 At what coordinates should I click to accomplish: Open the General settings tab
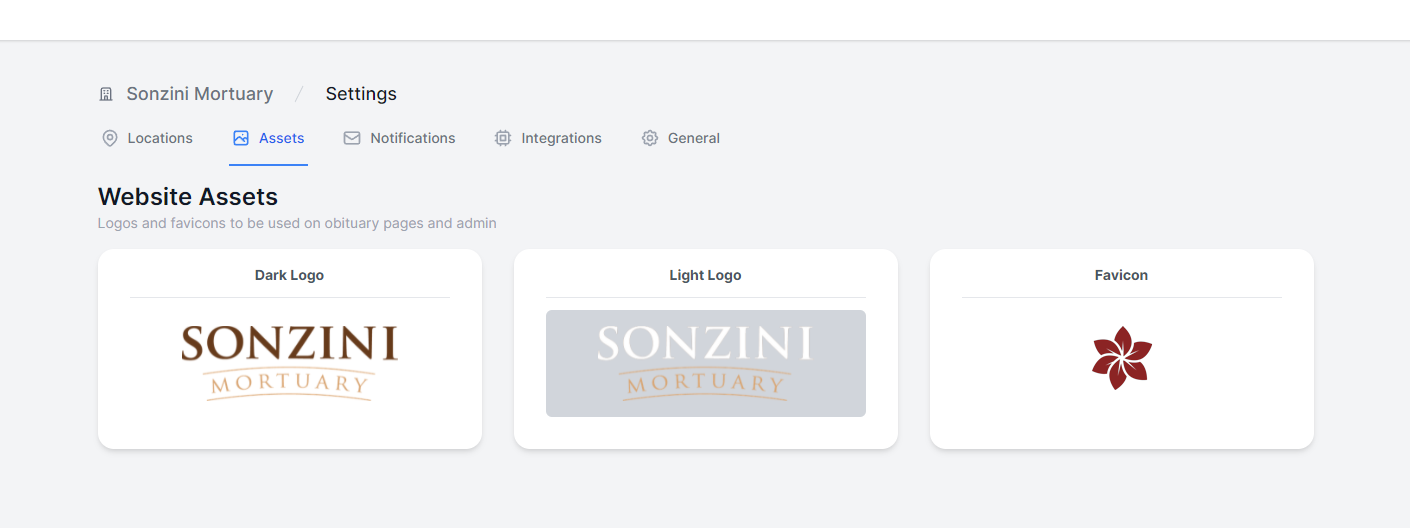click(681, 138)
